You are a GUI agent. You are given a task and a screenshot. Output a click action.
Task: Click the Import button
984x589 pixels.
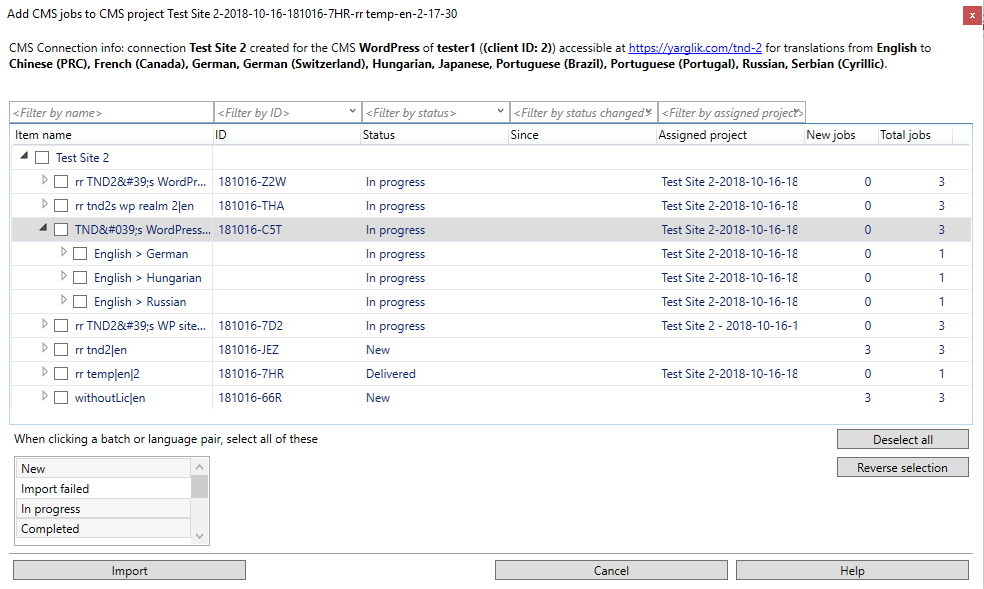tap(129, 570)
